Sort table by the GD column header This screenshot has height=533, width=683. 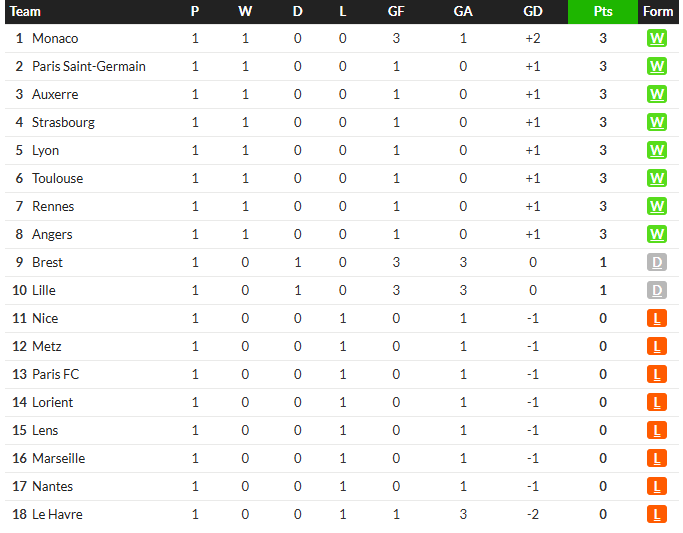coord(533,12)
